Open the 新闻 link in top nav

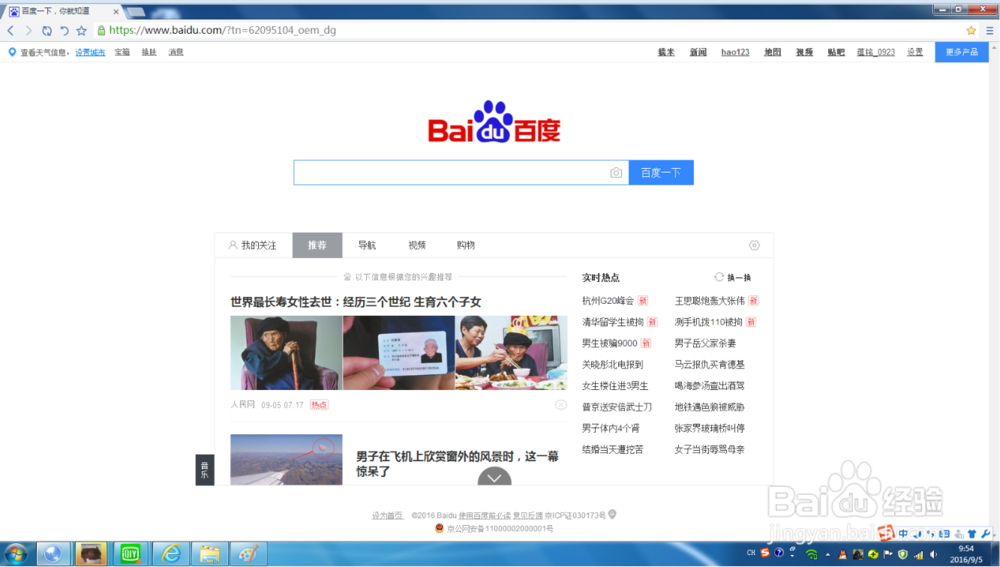(698, 52)
